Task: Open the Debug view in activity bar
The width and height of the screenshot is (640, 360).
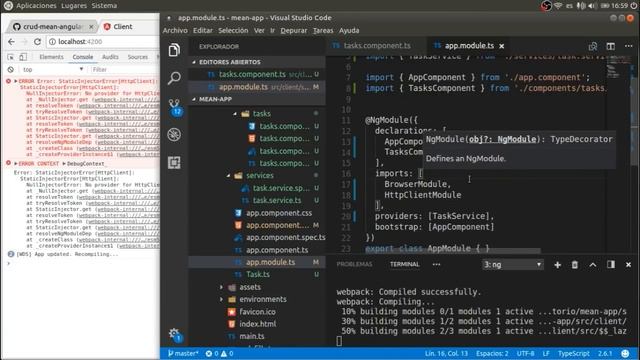Action: point(174,134)
